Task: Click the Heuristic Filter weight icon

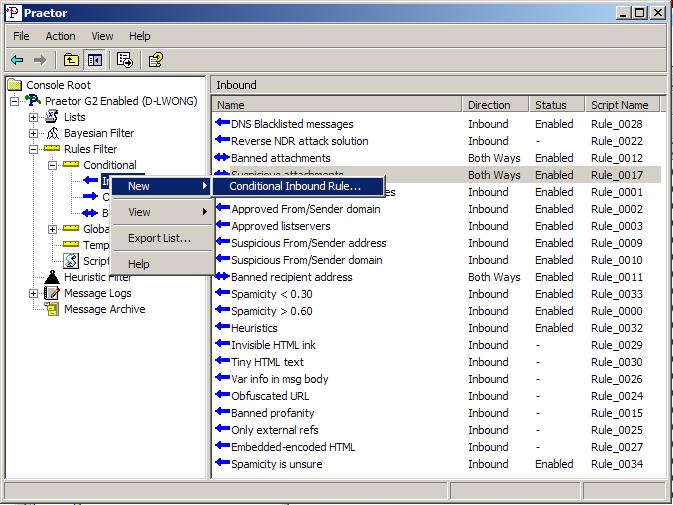Action: pos(52,277)
